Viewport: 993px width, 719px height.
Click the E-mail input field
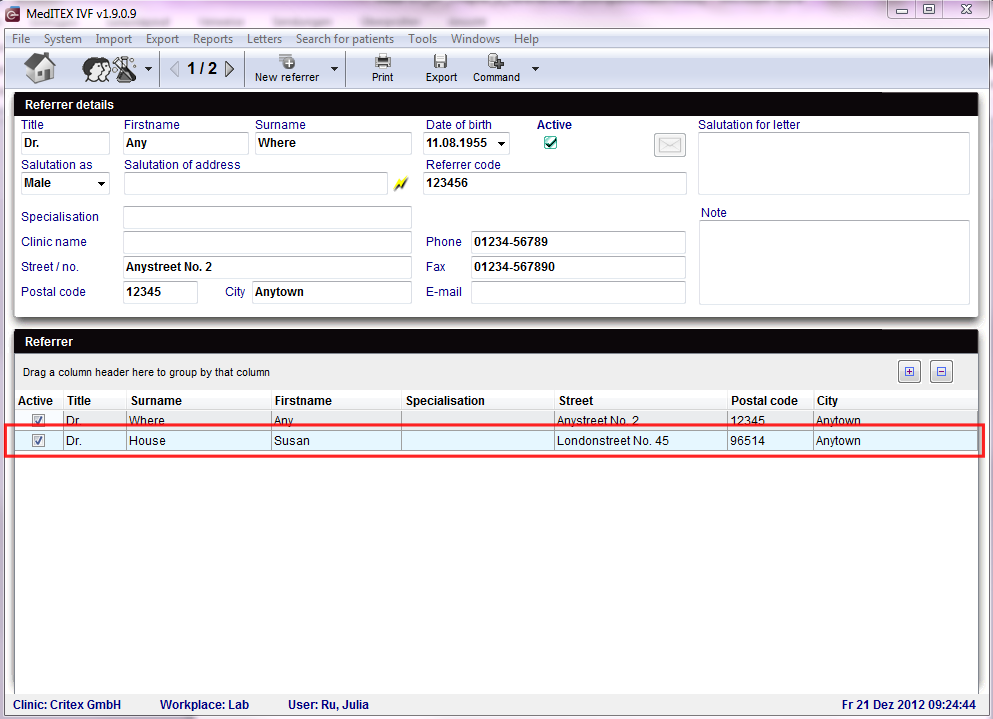pos(578,292)
